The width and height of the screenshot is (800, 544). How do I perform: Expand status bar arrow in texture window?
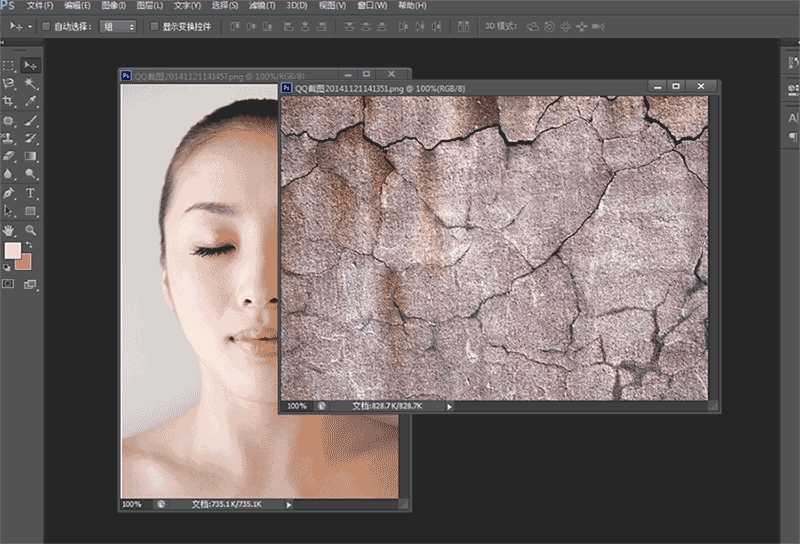[449, 406]
